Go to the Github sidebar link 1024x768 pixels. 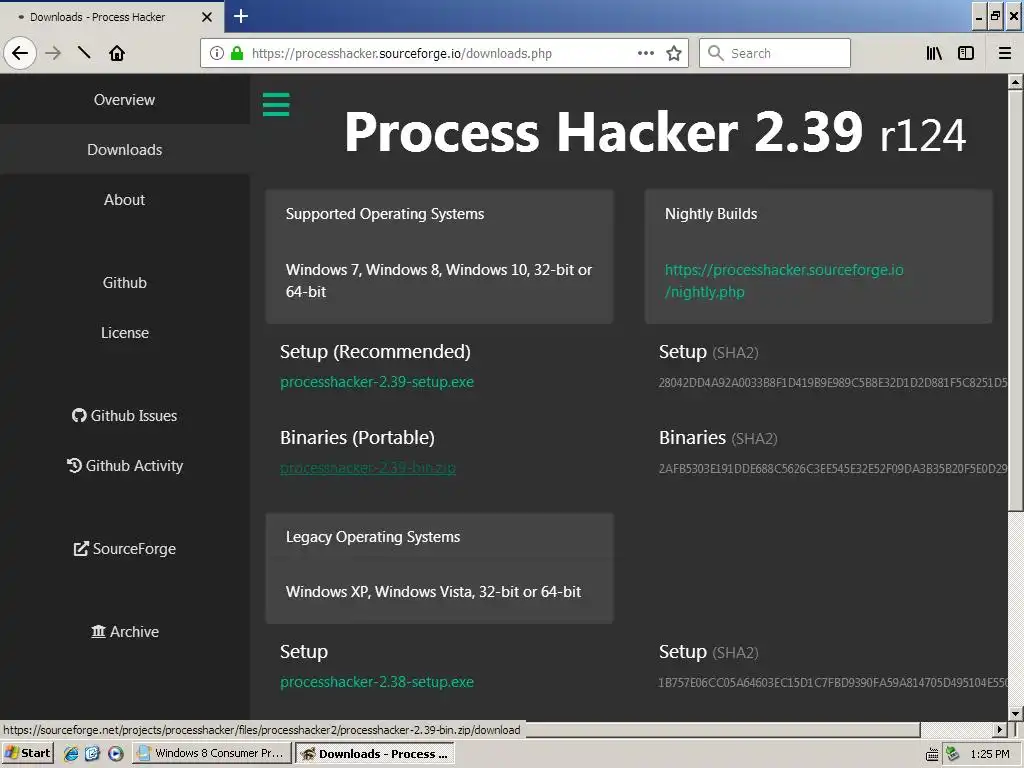click(x=124, y=283)
